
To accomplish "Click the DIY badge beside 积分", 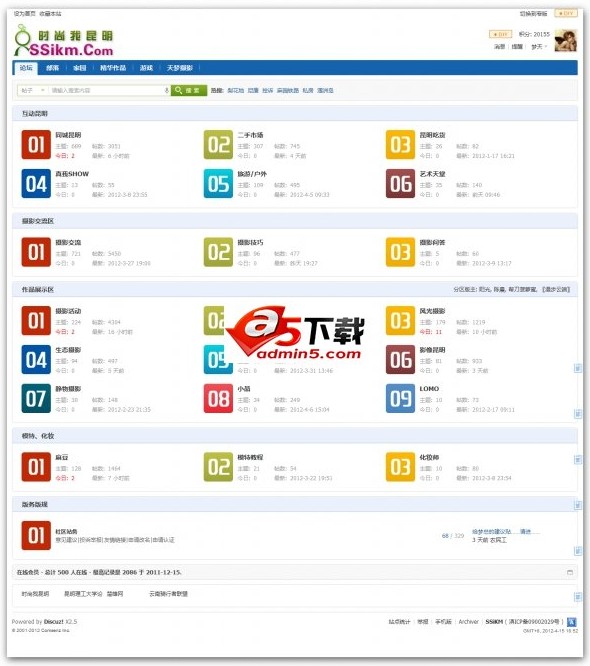I will (501, 34).
